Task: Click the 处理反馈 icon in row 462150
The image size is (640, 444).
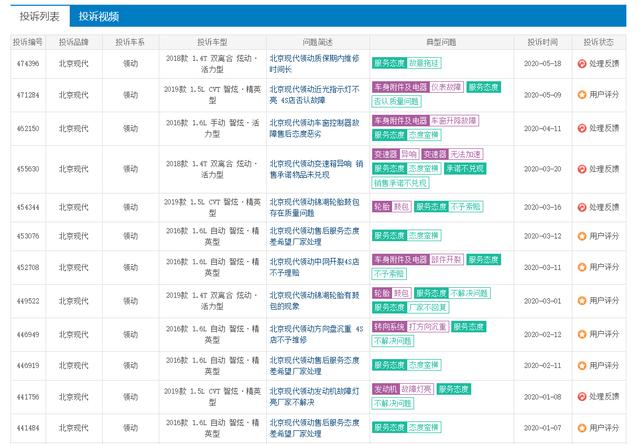Action: click(582, 128)
